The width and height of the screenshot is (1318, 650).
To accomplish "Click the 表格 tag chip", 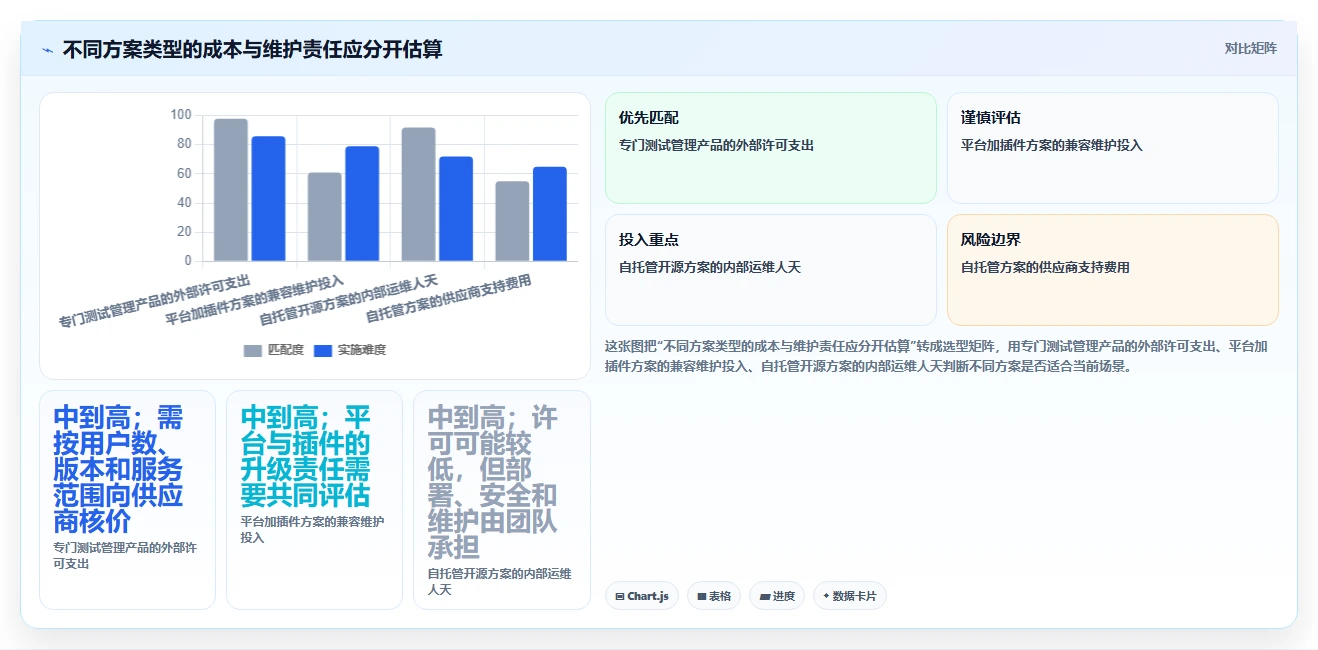I will click(x=714, y=596).
